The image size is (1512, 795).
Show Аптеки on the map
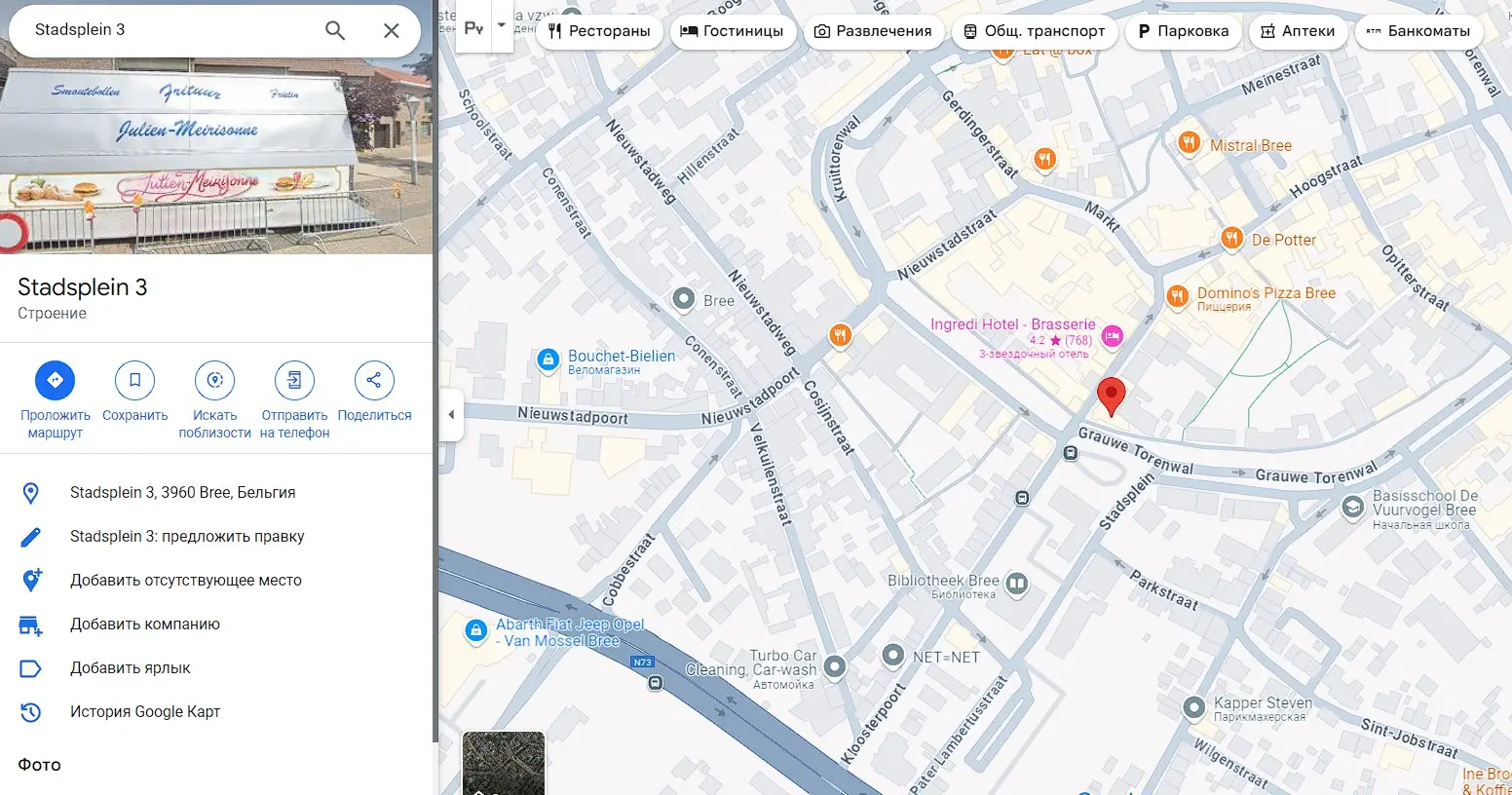(x=1298, y=31)
